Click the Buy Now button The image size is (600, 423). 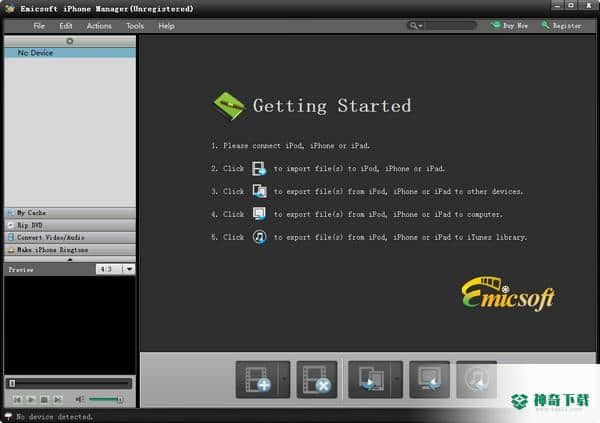pos(509,26)
